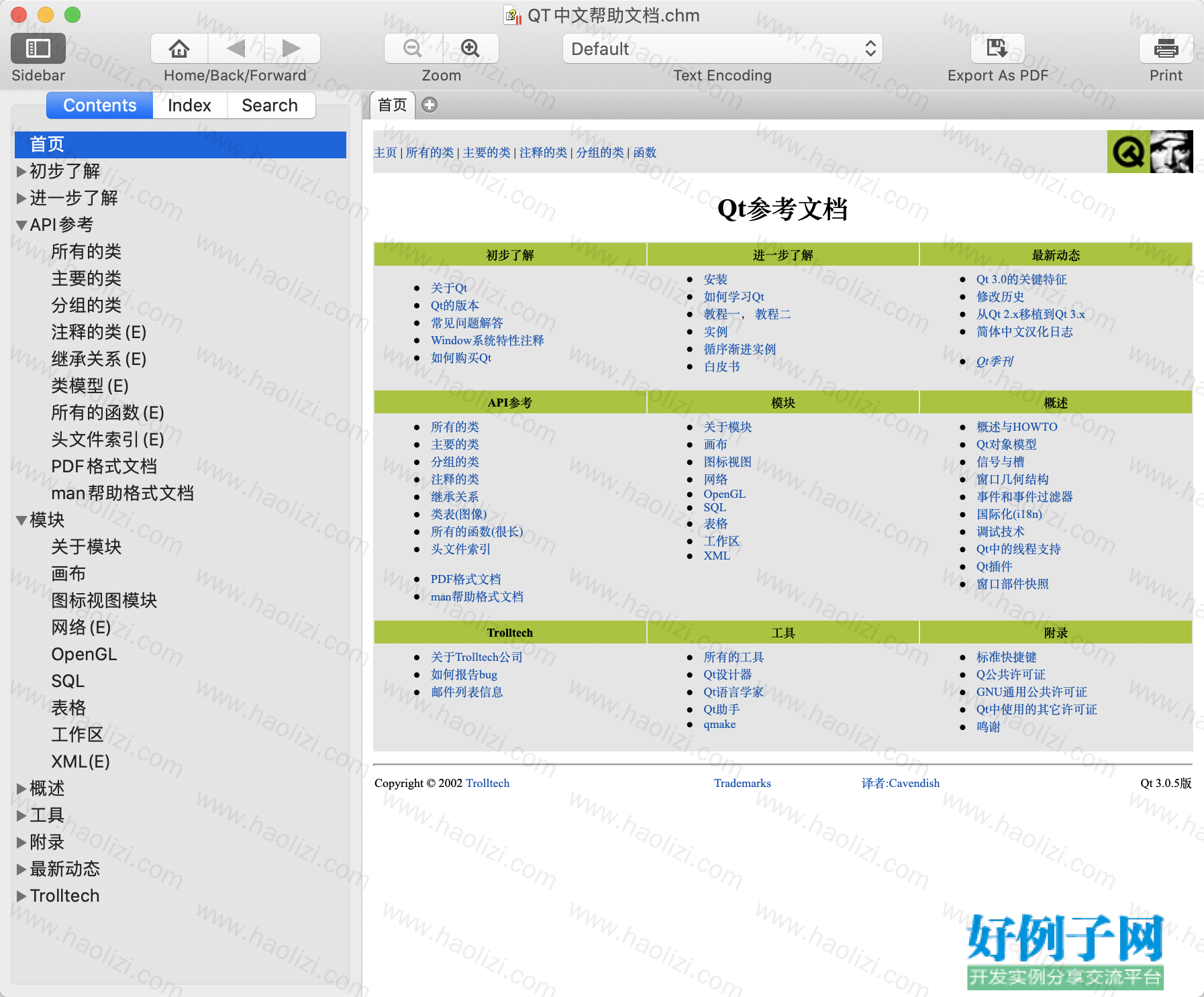Screen dimensions: 1204x997
Task: Click the 函数 navigation link
Action: [645, 153]
